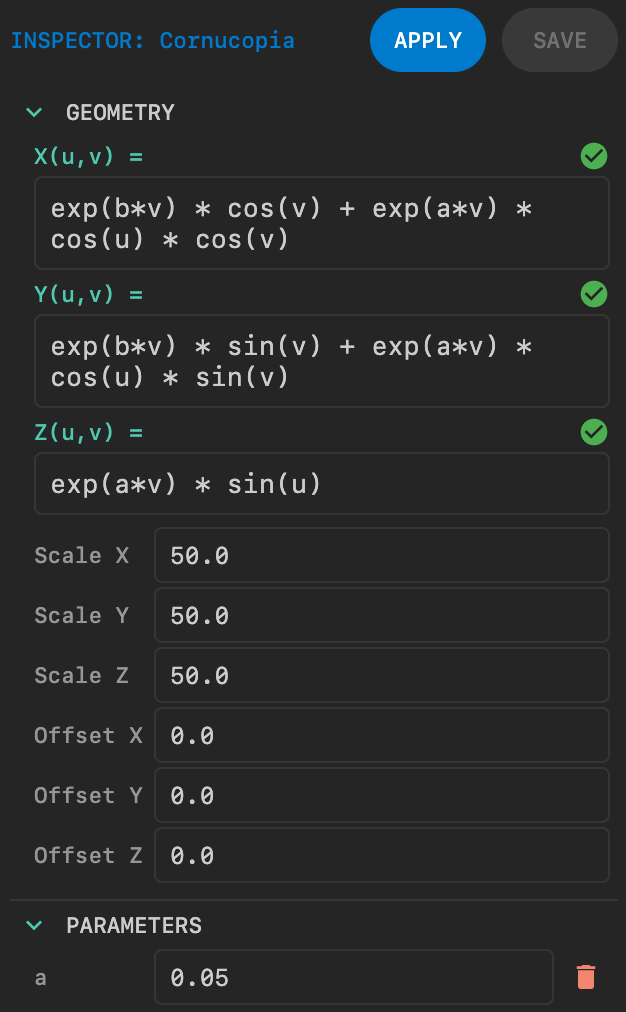Image resolution: width=626 pixels, height=1012 pixels.
Task: Click the green checkmark beside Y(u,v)
Action: point(594,294)
